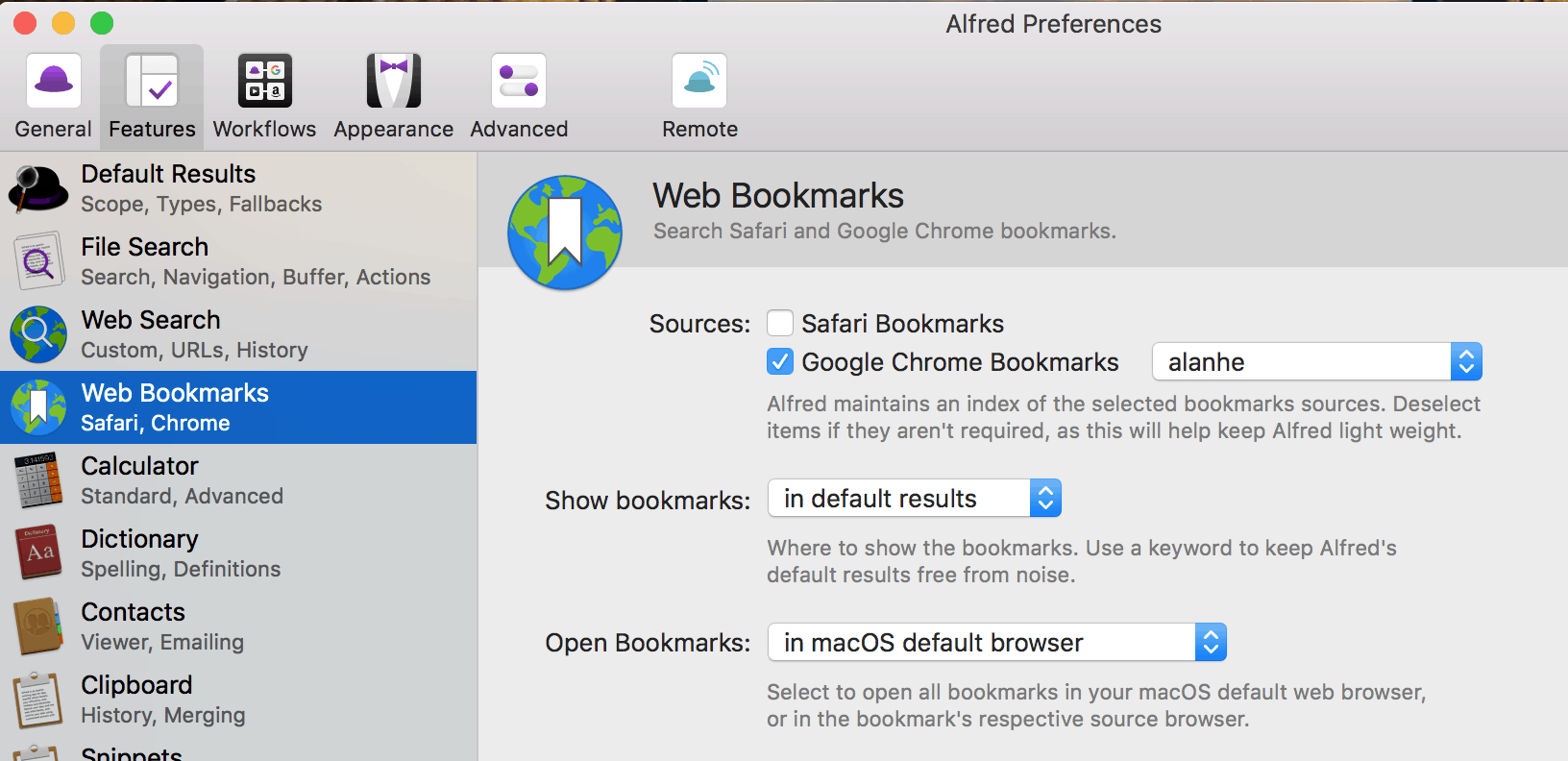Uncheck the Google Chrome Bookmarks checkbox
1568x761 pixels.
coord(780,361)
